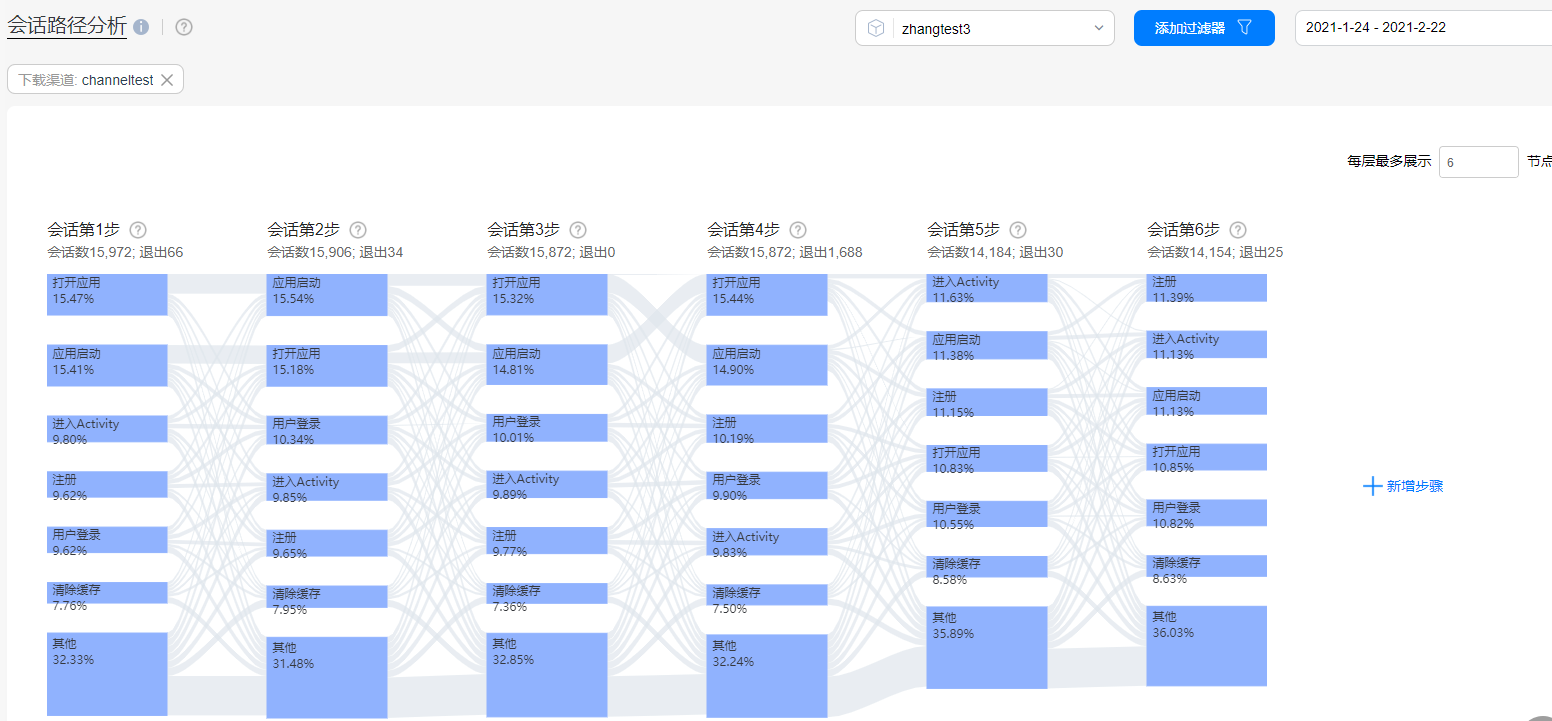Select the 打开应用 node in step 1
Viewport: 1552px width, 721px height.
point(106,293)
